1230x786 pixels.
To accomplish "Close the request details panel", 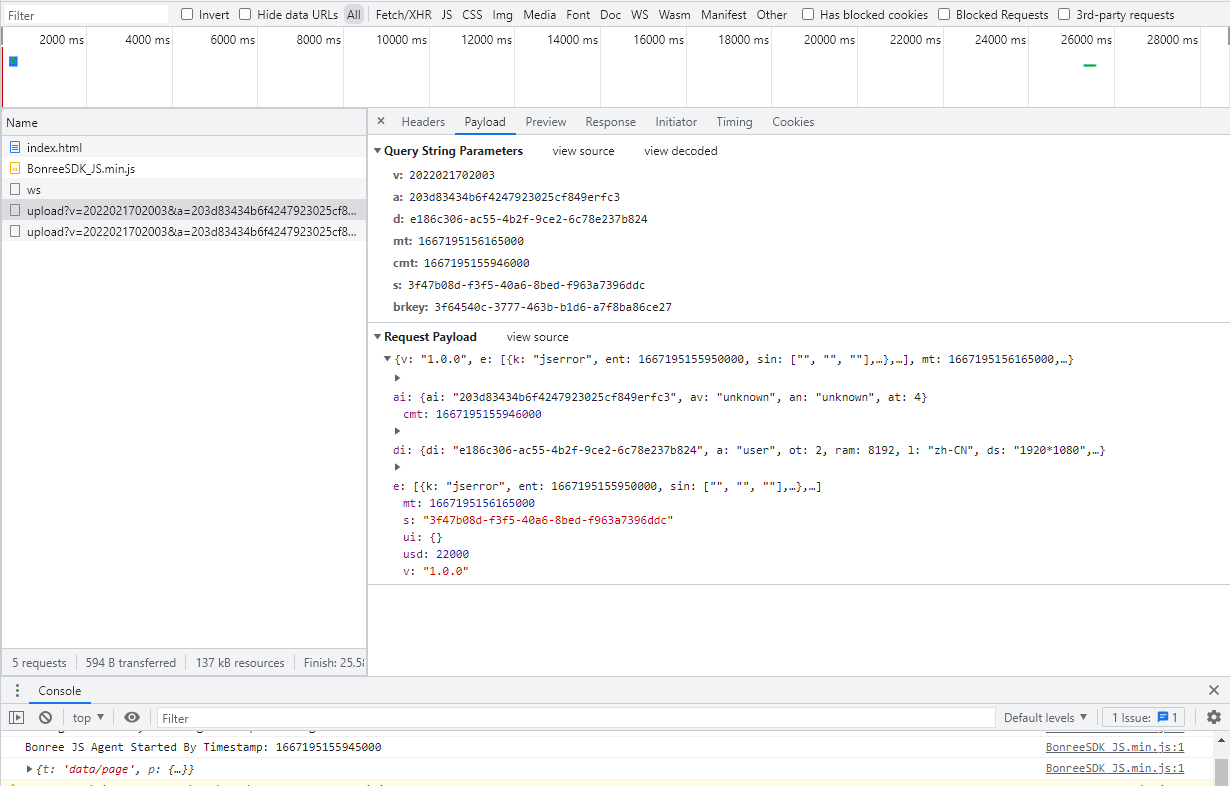I will pyautogui.click(x=381, y=122).
